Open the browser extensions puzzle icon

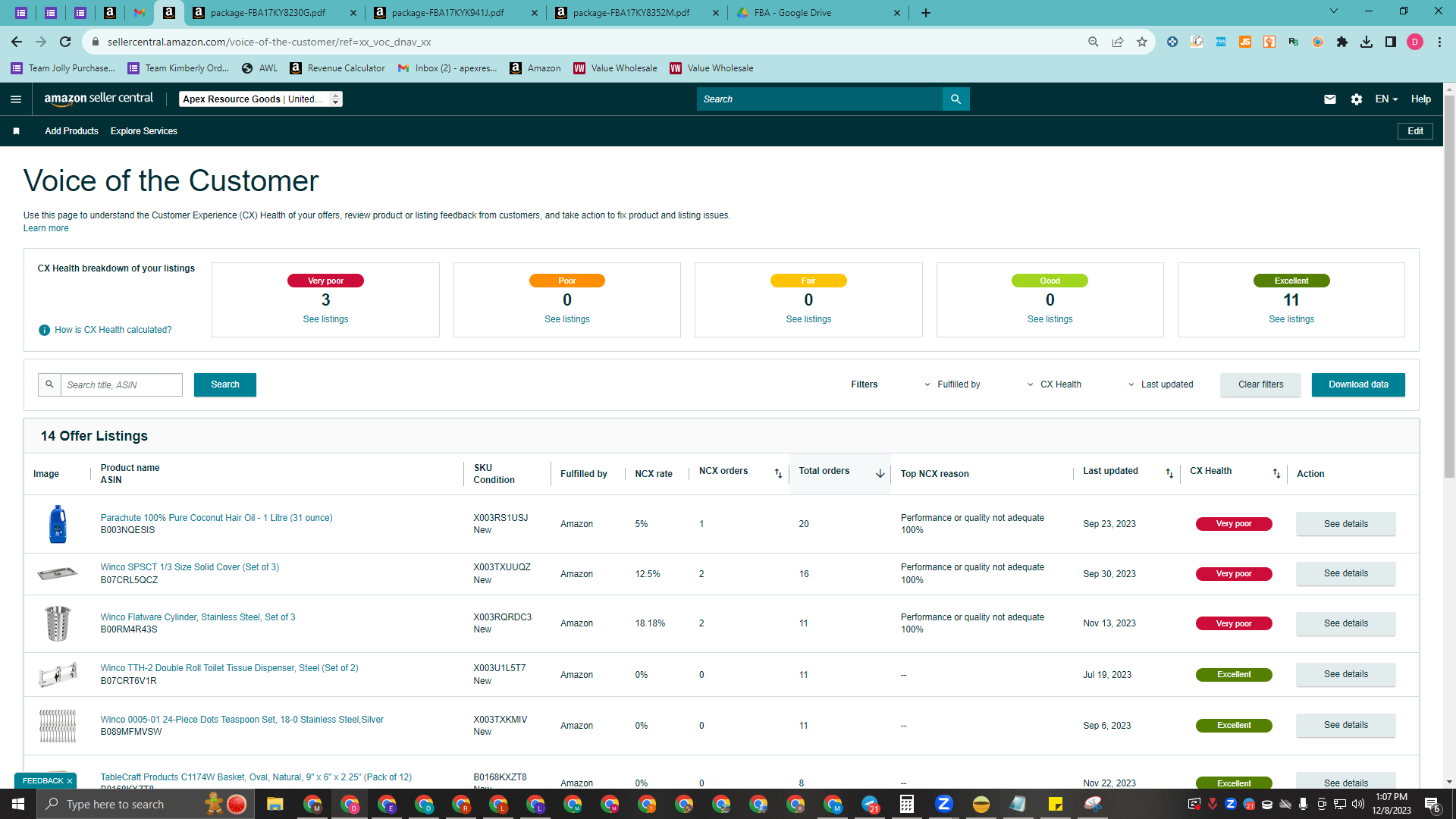click(x=1342, y=42)
